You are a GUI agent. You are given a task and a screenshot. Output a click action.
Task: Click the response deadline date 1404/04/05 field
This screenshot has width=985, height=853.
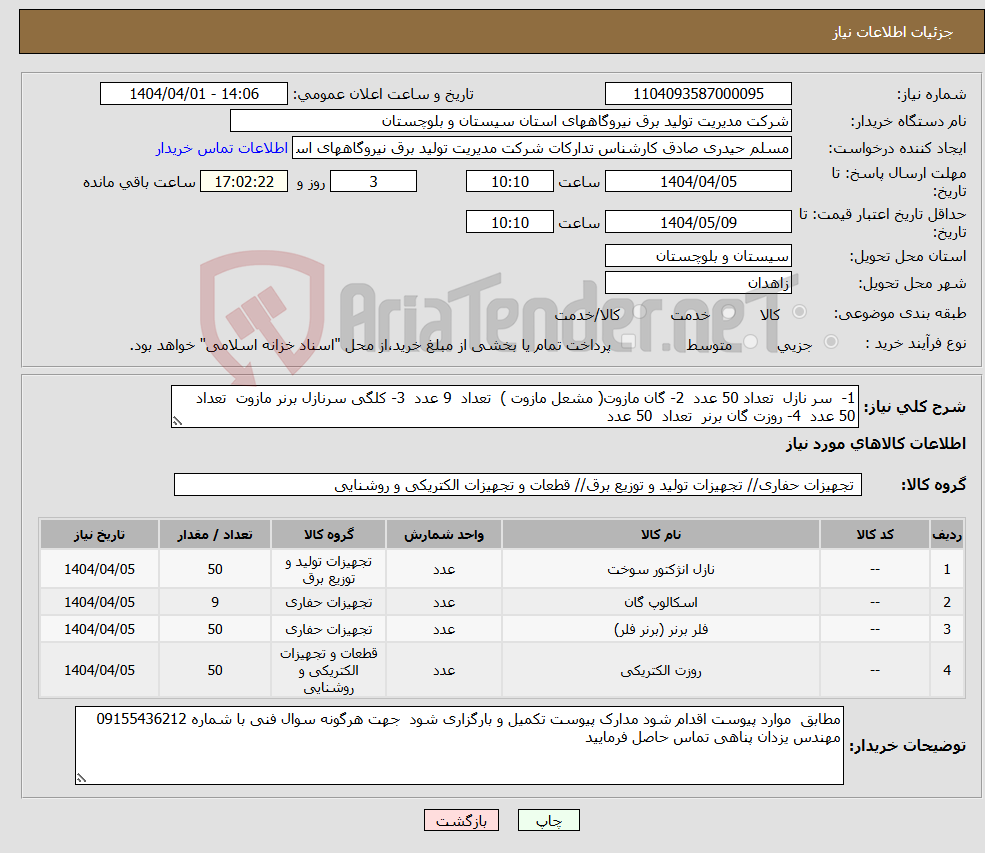(x=698, y=182)
